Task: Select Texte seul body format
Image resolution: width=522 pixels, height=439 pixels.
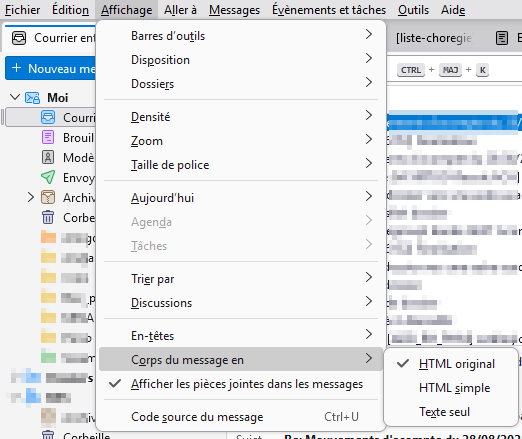Action: click(451, 412)
